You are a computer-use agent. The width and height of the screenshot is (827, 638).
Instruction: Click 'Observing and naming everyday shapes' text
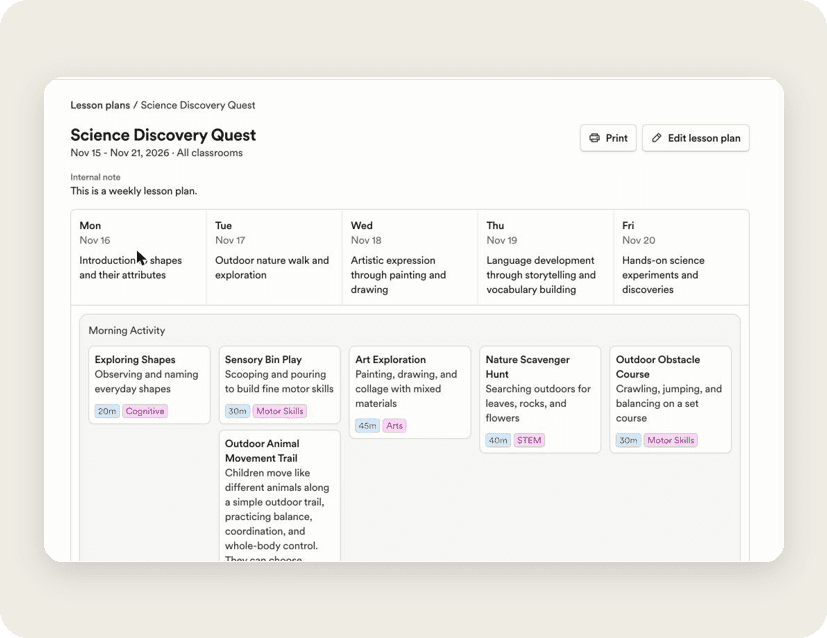tap(147, 382)
